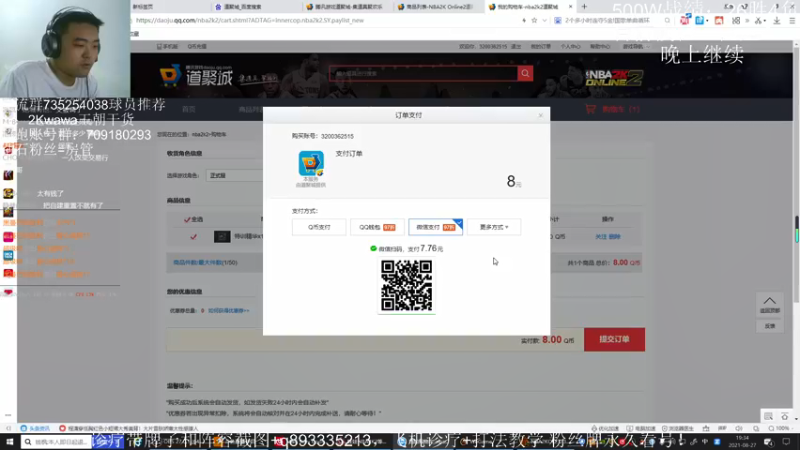Expand 更多方式 payment dropdown
The image size is (800, 450).
(494, 227)
